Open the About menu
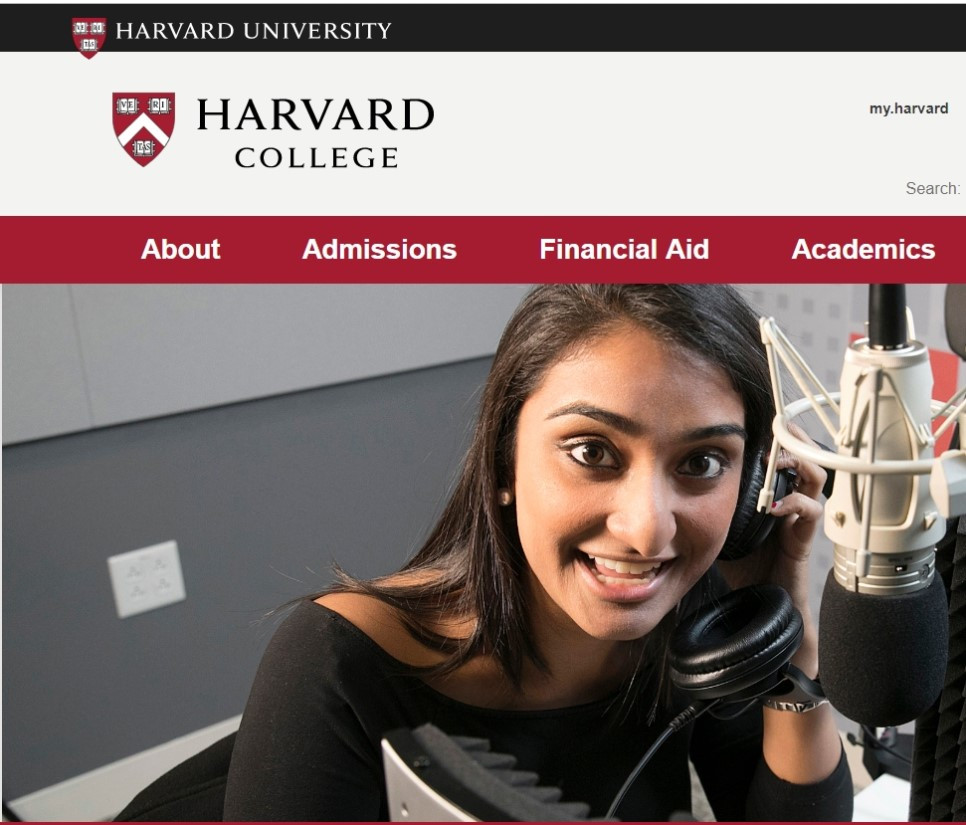This screenshot has width=966, height=825. [181, 250]
